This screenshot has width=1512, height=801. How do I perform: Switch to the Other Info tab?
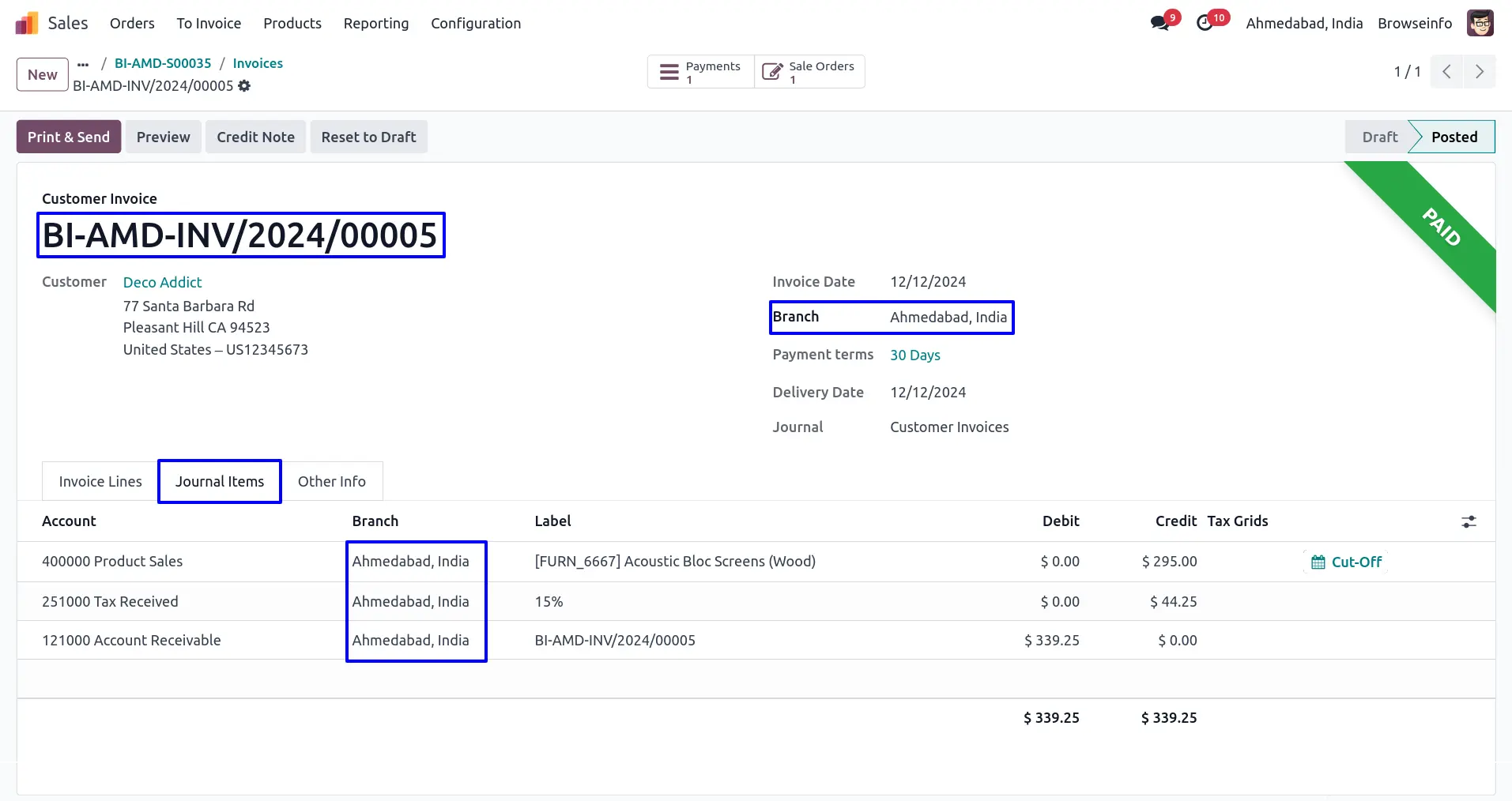(x=331, y=482)
